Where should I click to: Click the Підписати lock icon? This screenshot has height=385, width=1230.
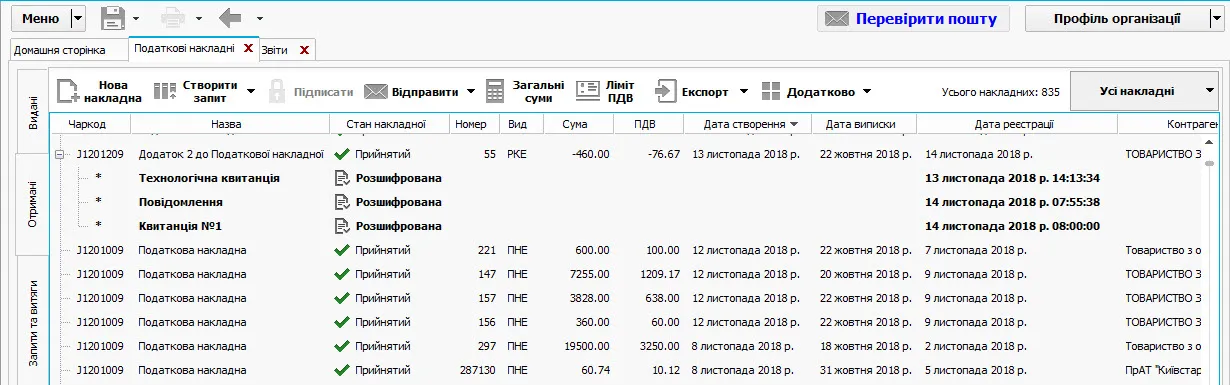click(x=277, y=91)
